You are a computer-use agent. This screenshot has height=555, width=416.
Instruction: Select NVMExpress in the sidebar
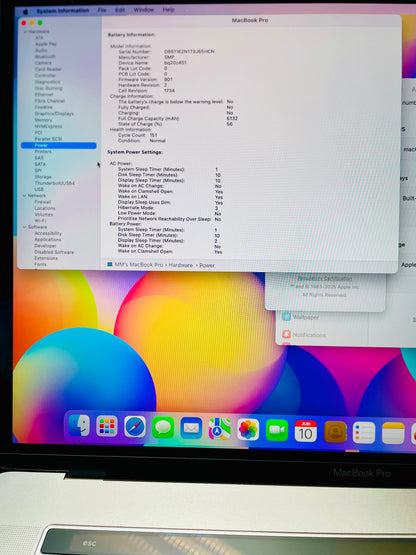[x=48, y=126]
